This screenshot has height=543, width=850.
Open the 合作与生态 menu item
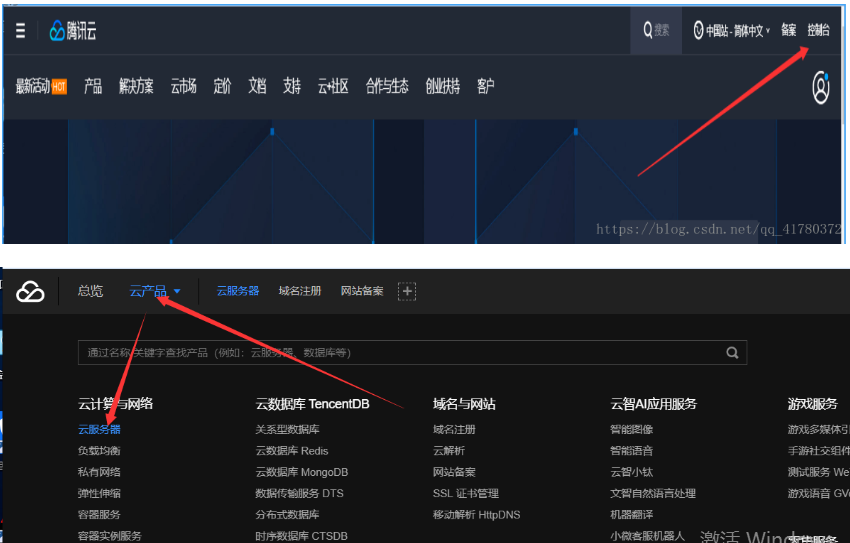point(387,86)
